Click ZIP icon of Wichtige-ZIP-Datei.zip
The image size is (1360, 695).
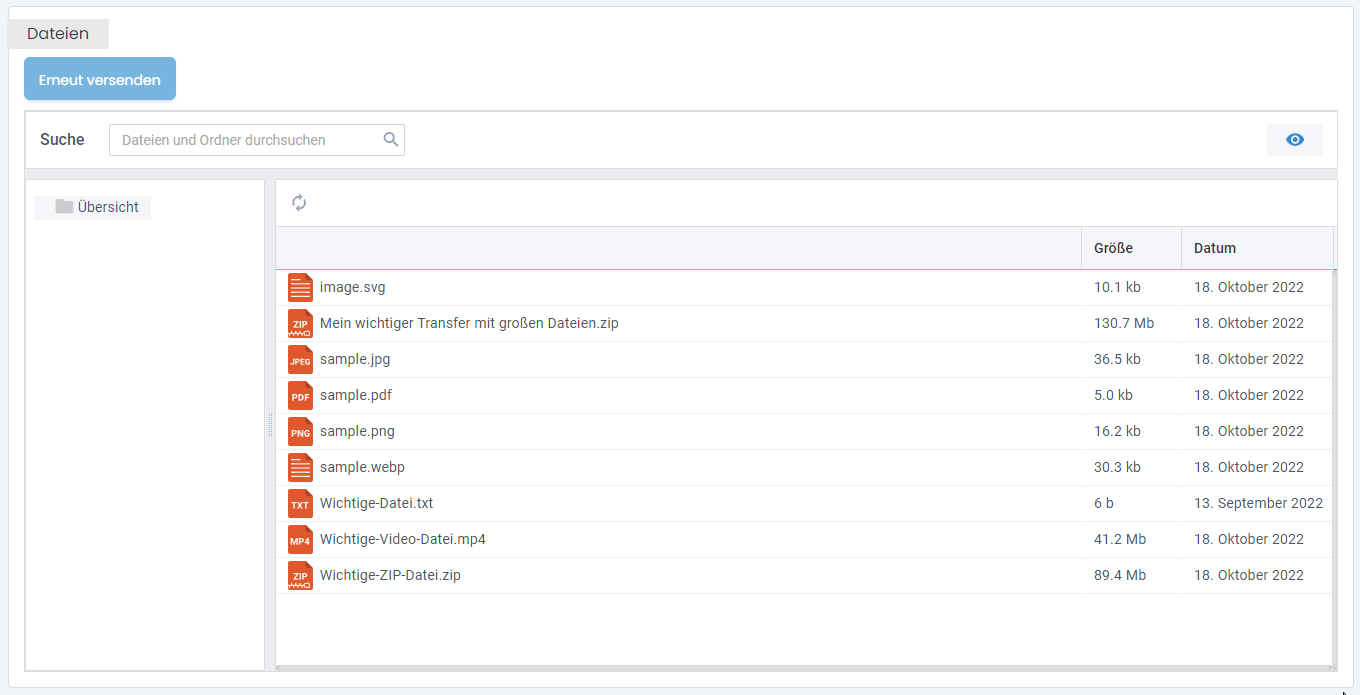pos(300,576)
